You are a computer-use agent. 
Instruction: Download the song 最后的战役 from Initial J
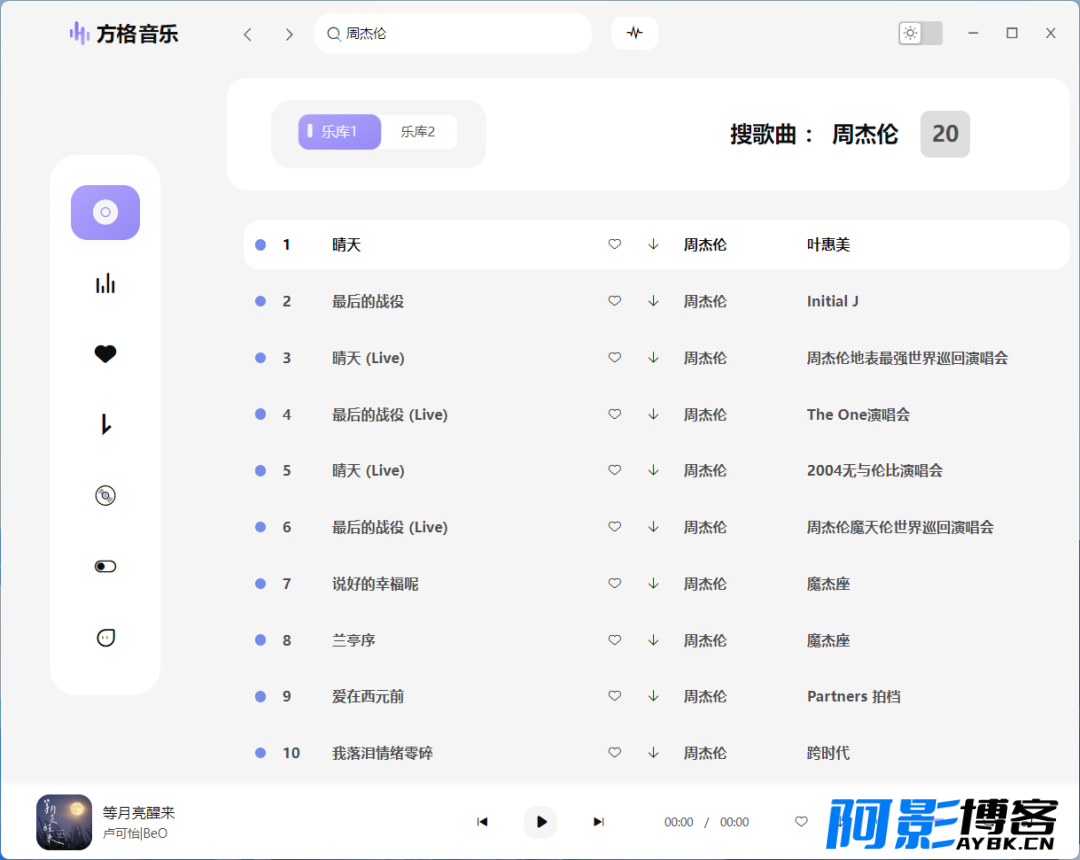pyautogui.click(x=653, y=301)
